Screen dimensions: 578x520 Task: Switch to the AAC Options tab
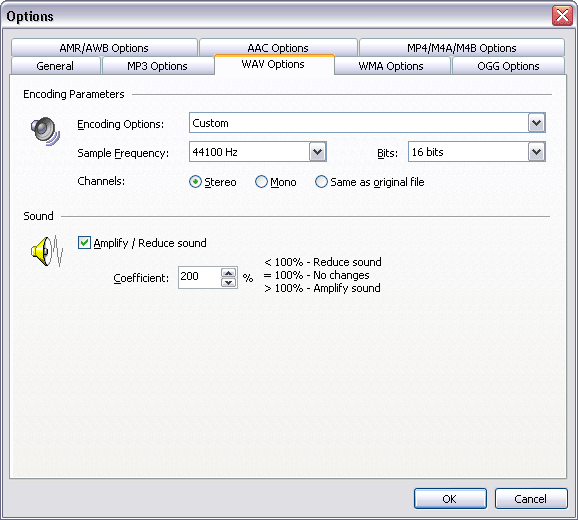click(278, 48)
